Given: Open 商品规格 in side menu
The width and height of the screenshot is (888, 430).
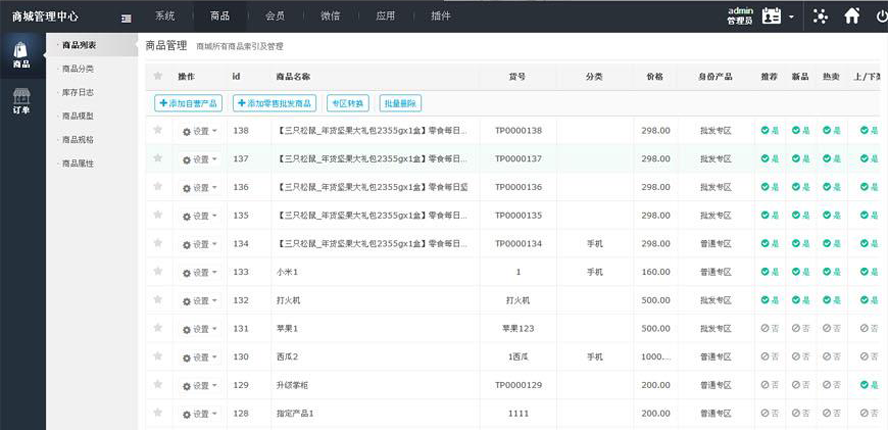Looking at the screenshot, I should pyautogui.click(x=78, y=140).
